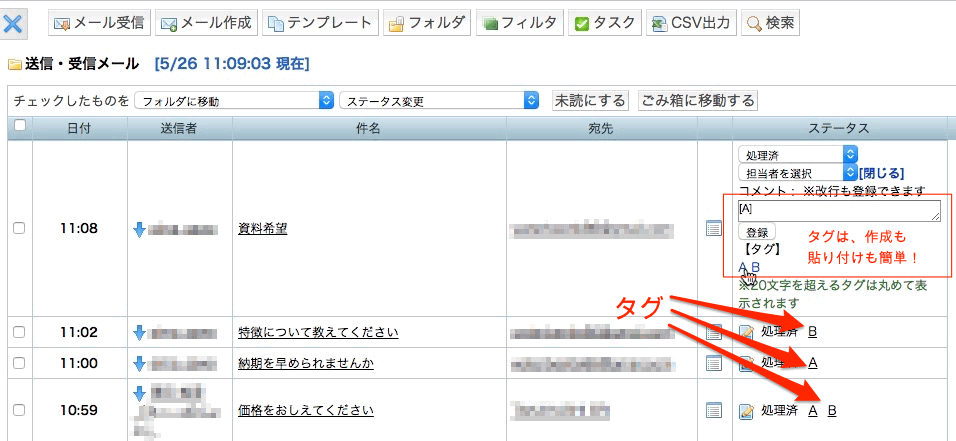
Task: Expand the フォルダに移動 dropdown
Action: [234, 101]
